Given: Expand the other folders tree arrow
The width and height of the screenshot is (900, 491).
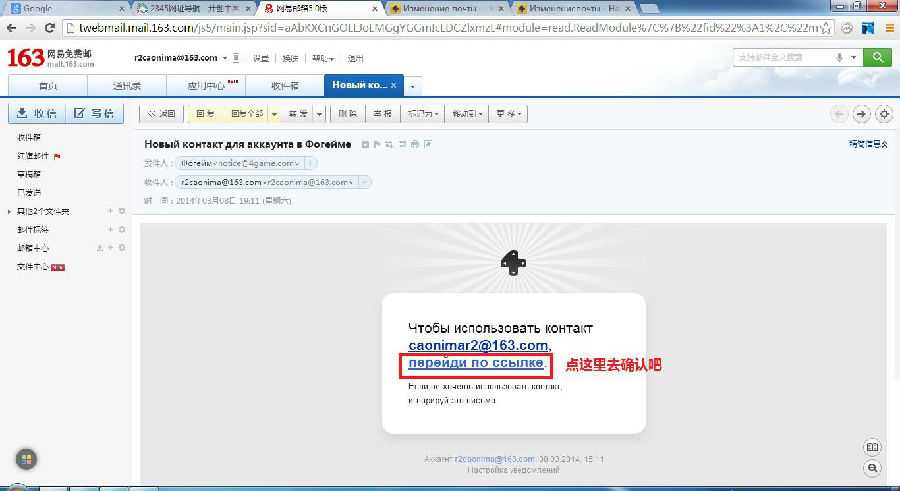Looking at the screenshot, I should click(x=9, y=211).
